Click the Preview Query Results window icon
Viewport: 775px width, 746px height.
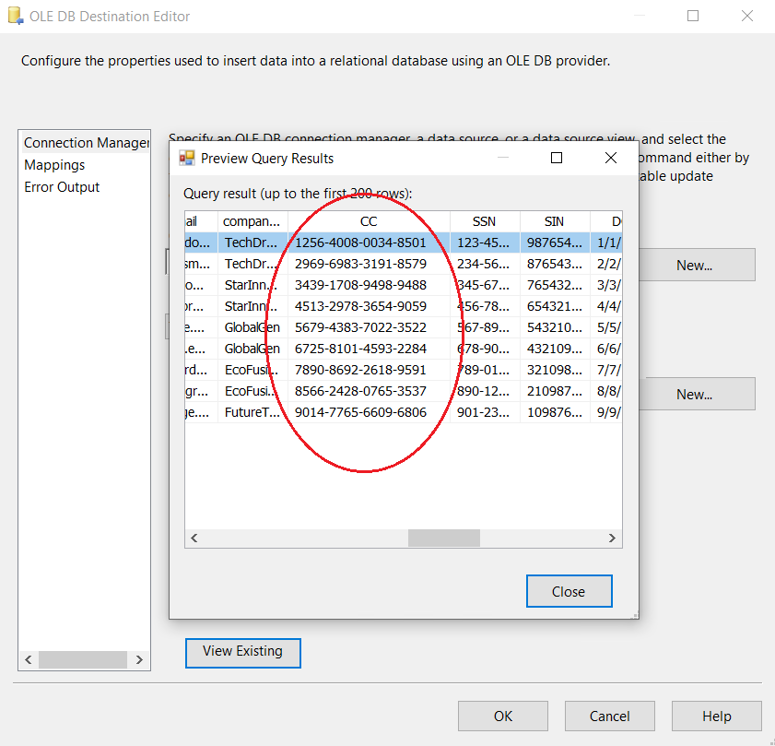coord(187,158)
